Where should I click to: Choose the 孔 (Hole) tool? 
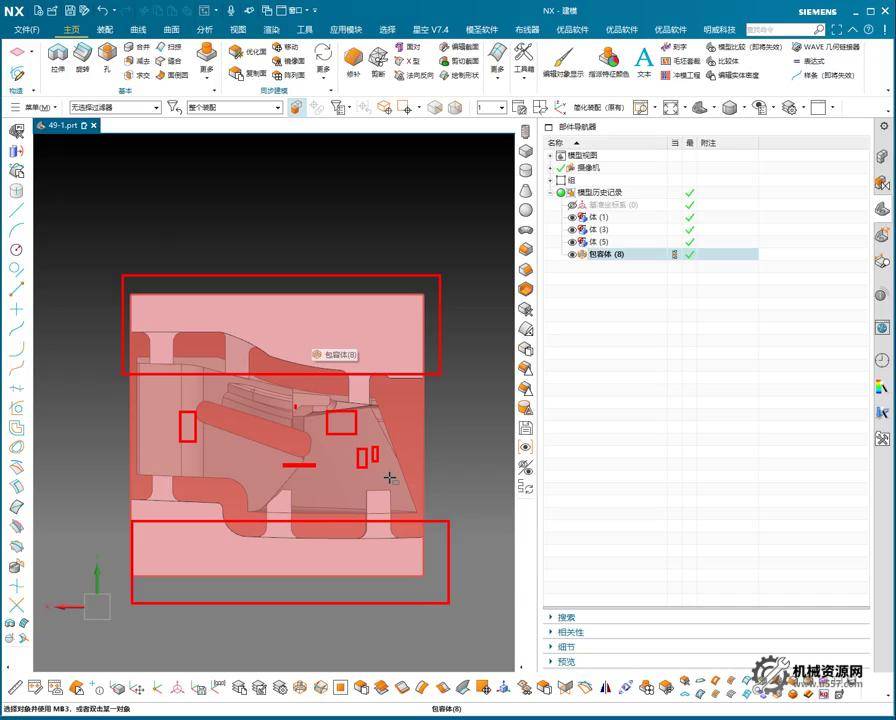[107, 56]
